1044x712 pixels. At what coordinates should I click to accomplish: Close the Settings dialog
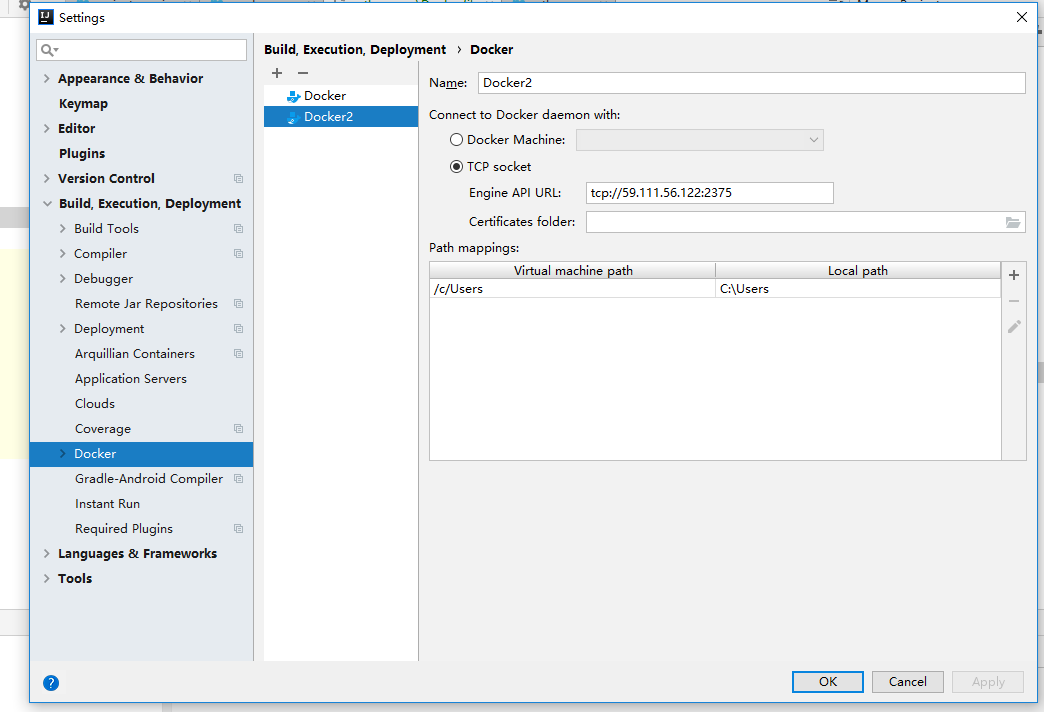coord(1022,17)
